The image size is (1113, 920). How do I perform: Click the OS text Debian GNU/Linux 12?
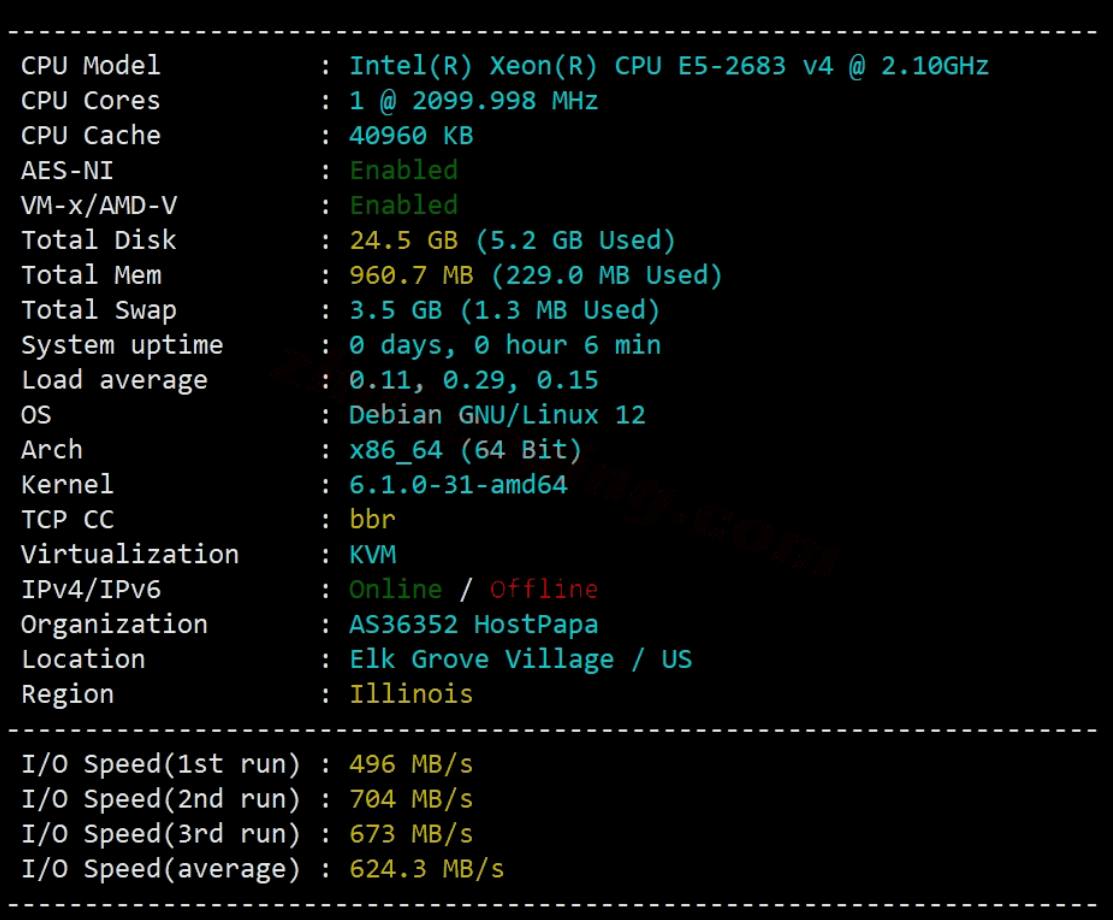click(x=497, y=415)
